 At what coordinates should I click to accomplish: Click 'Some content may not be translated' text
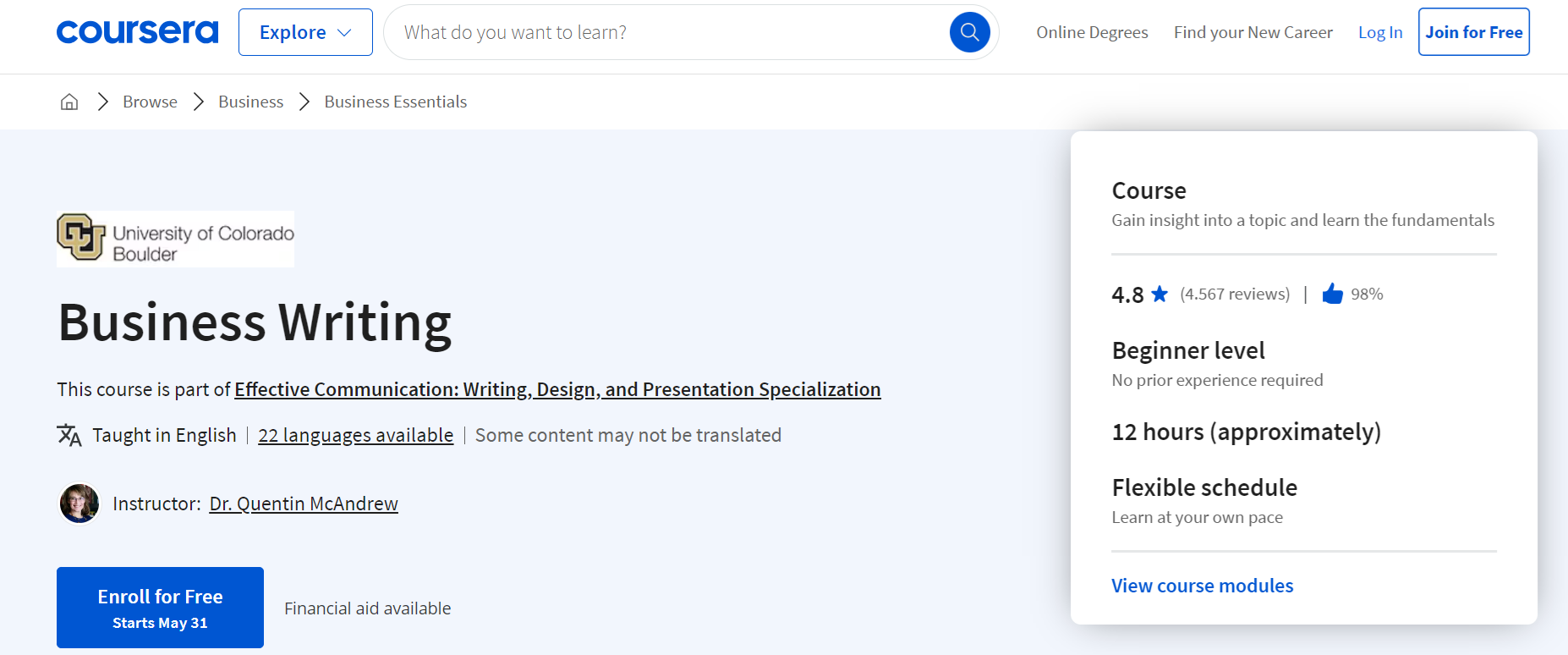click(628, 435)
